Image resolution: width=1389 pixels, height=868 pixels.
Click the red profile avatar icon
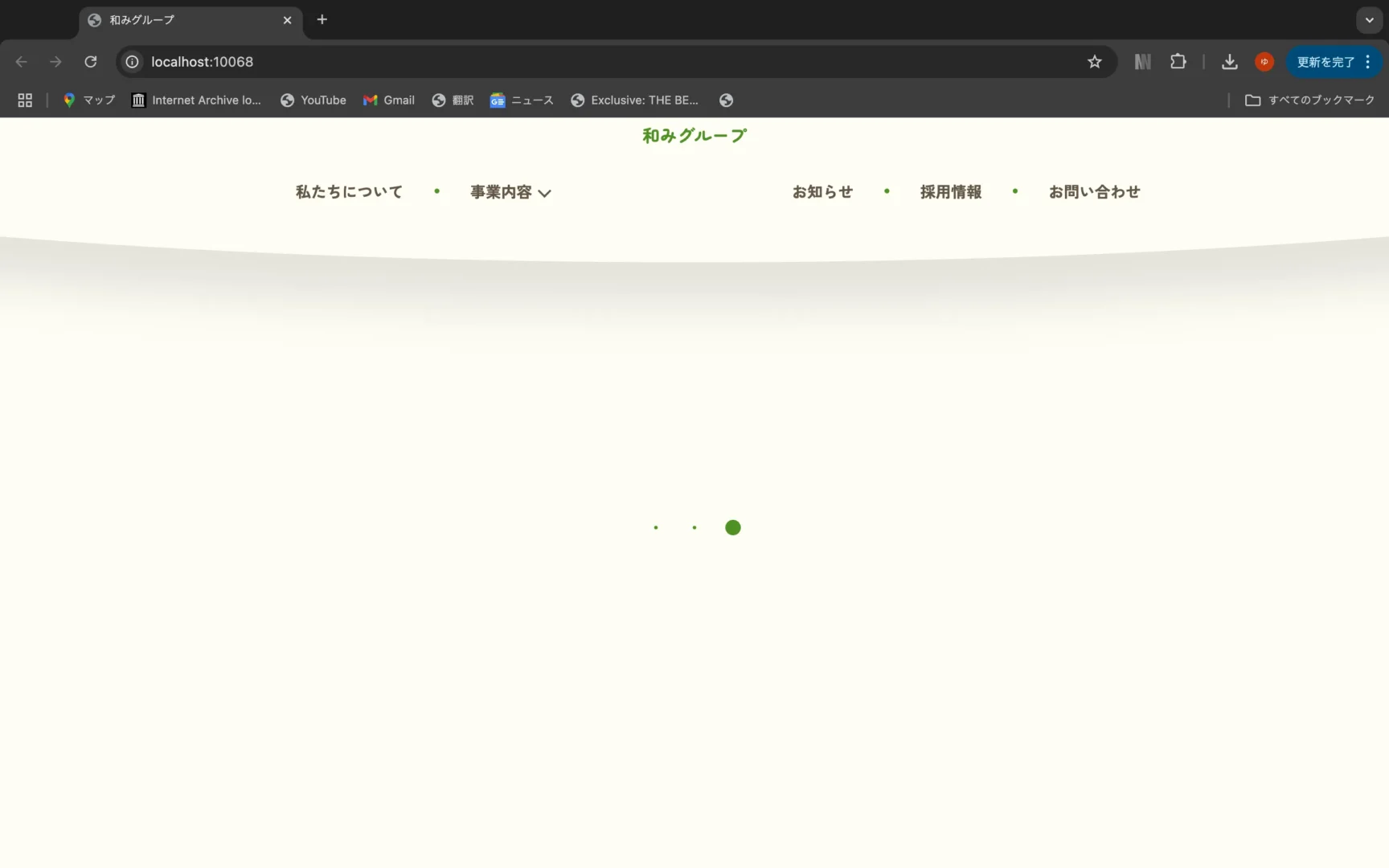1264,62
